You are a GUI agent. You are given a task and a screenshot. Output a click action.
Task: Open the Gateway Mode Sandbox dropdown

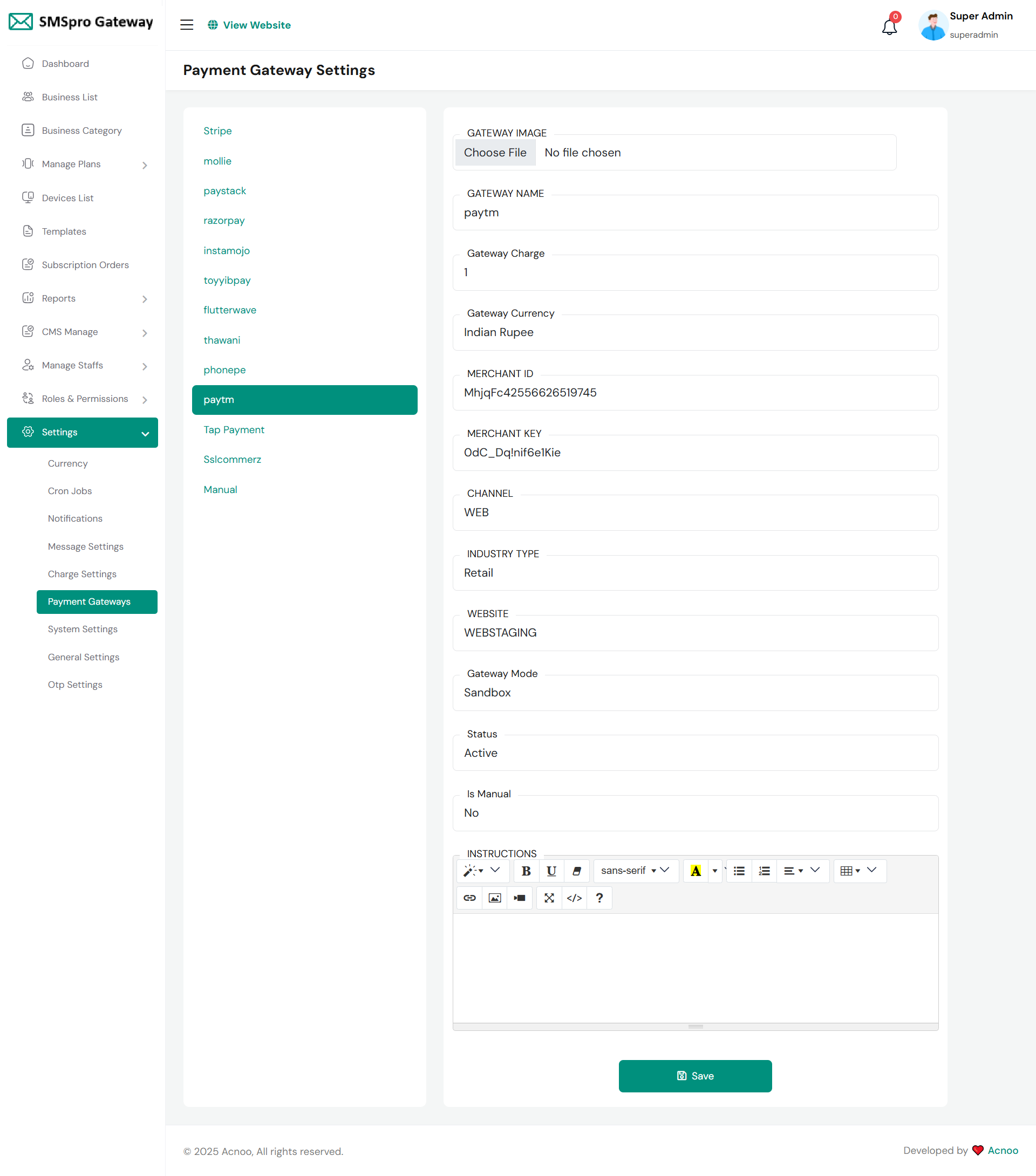pyautogui.click(x=694, y=693)
